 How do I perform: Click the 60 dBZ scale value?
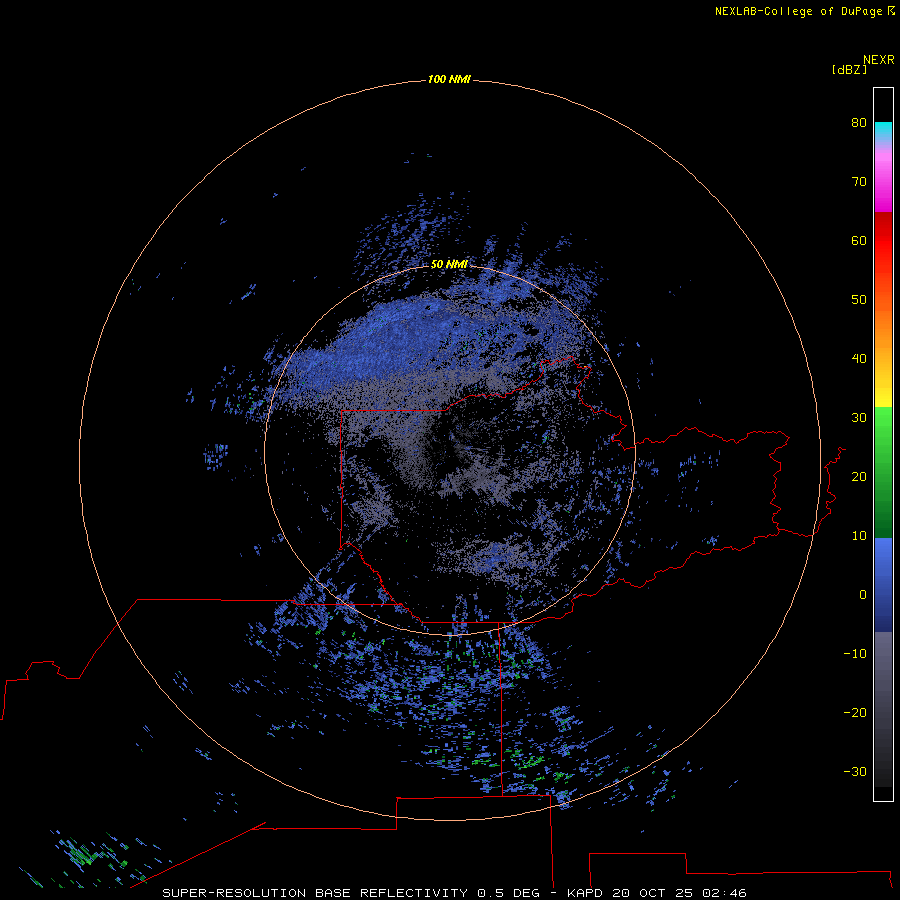(859, 240)
